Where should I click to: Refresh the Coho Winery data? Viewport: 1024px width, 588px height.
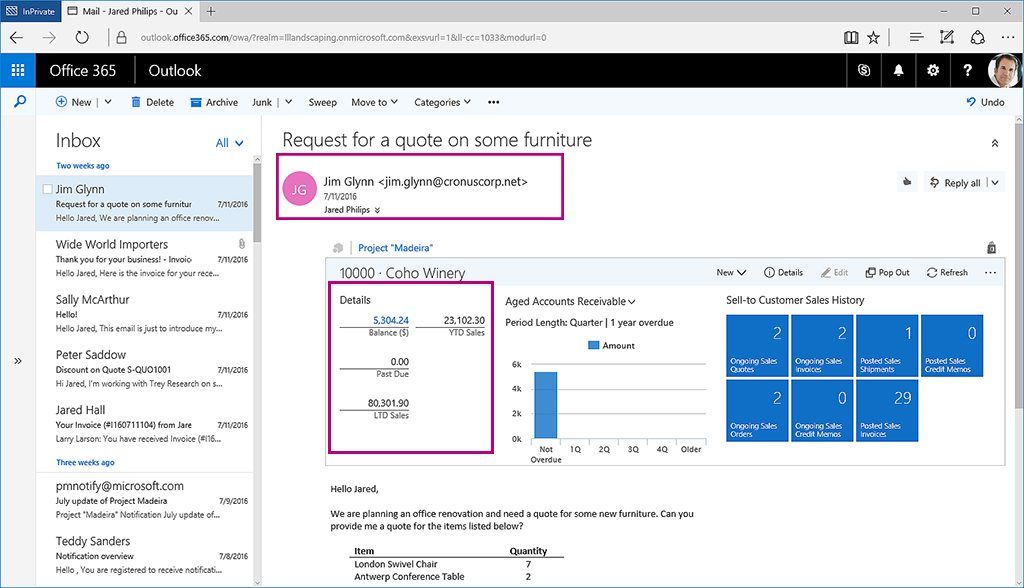click(x=947, y=272)
